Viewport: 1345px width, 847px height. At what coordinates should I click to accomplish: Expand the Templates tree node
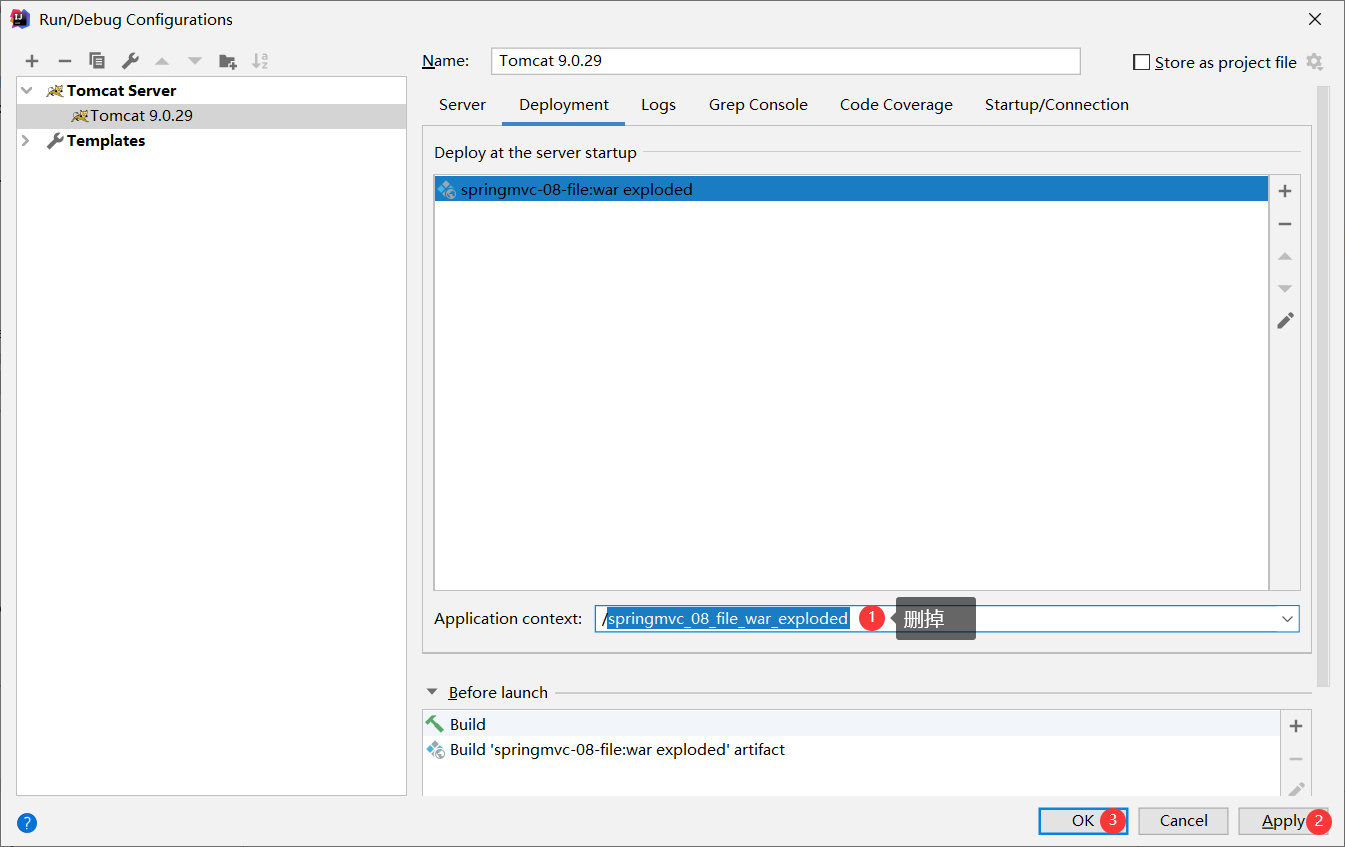pos(27,141)
